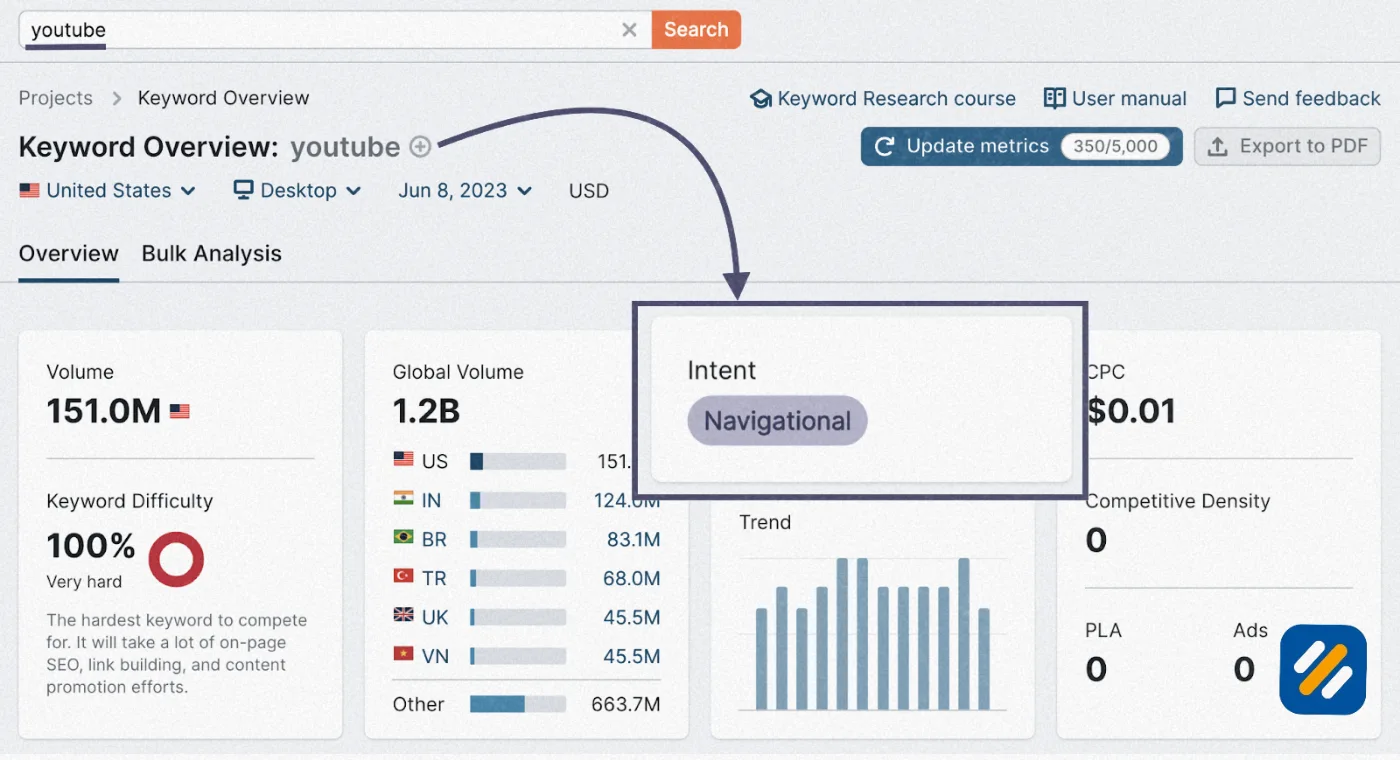Click the open book manual icon
Viewport: 1400px width, 760px height.
coord(1054,98)
